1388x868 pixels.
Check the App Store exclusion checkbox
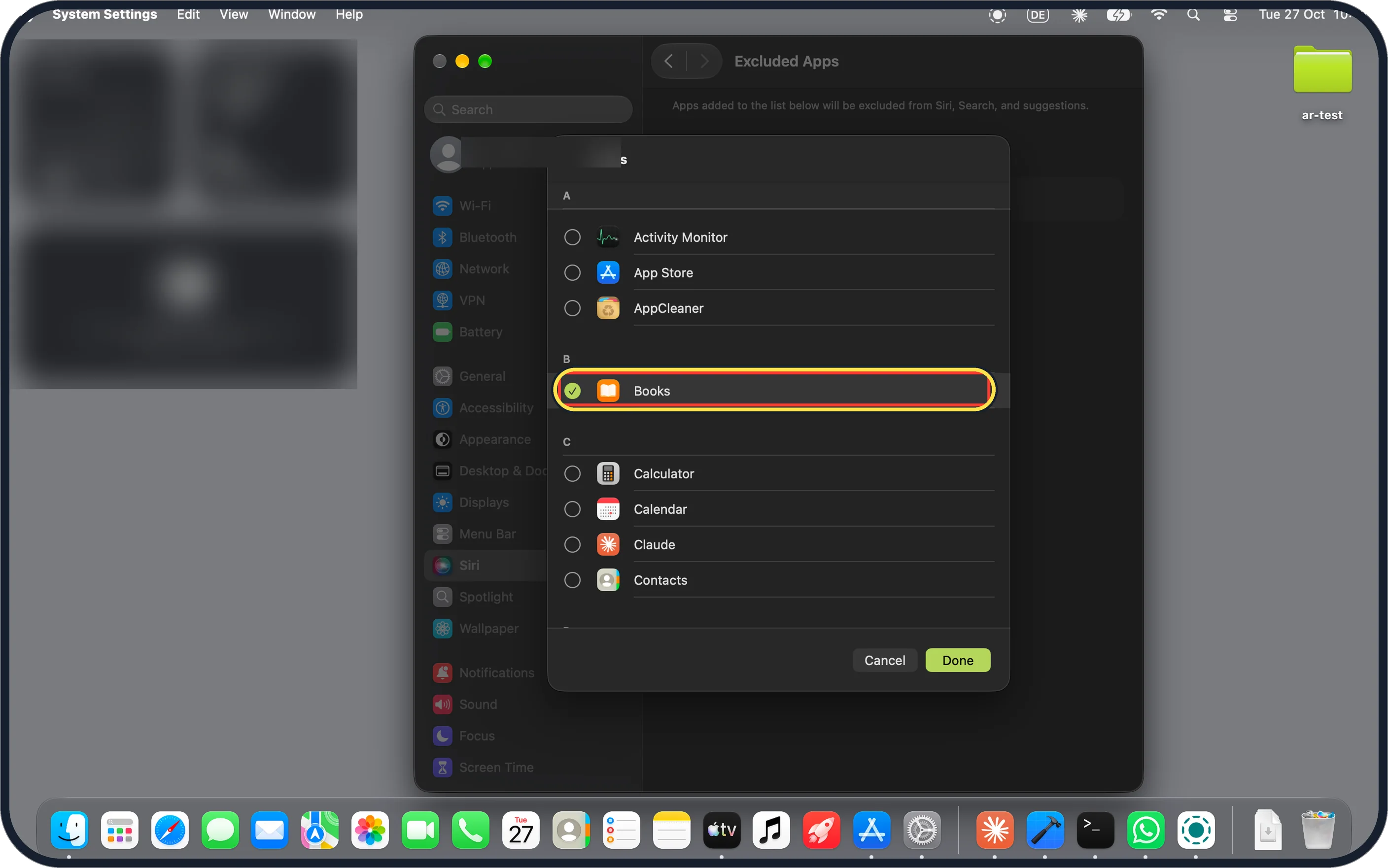572,273
